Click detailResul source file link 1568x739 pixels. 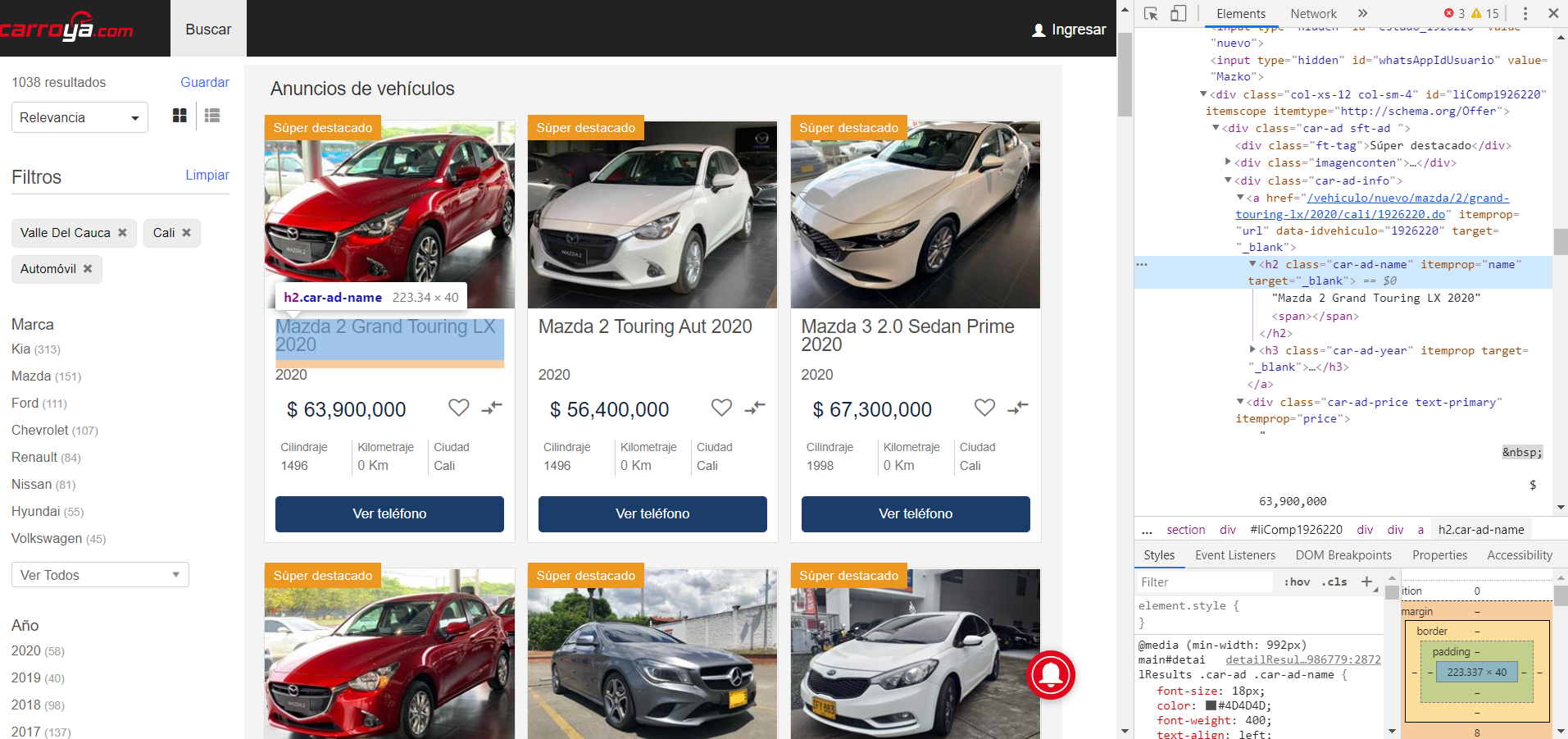[x=1302, y=659]
